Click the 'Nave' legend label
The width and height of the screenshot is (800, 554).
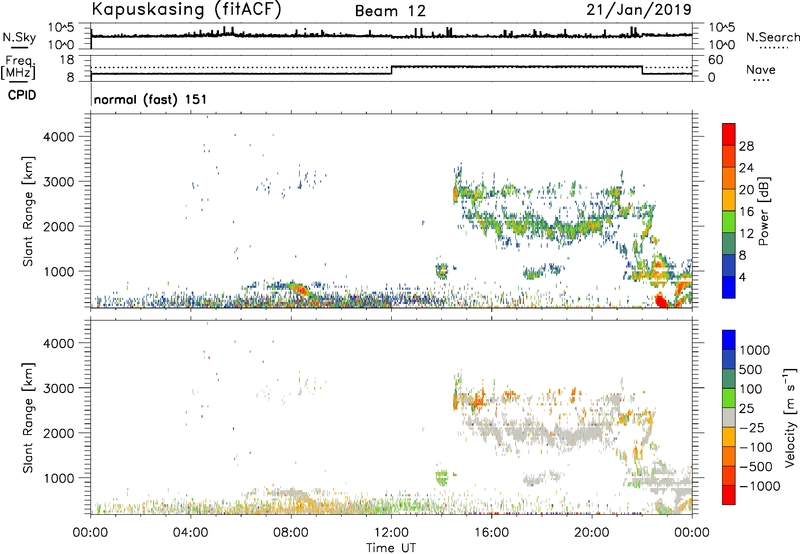[761, 69]
